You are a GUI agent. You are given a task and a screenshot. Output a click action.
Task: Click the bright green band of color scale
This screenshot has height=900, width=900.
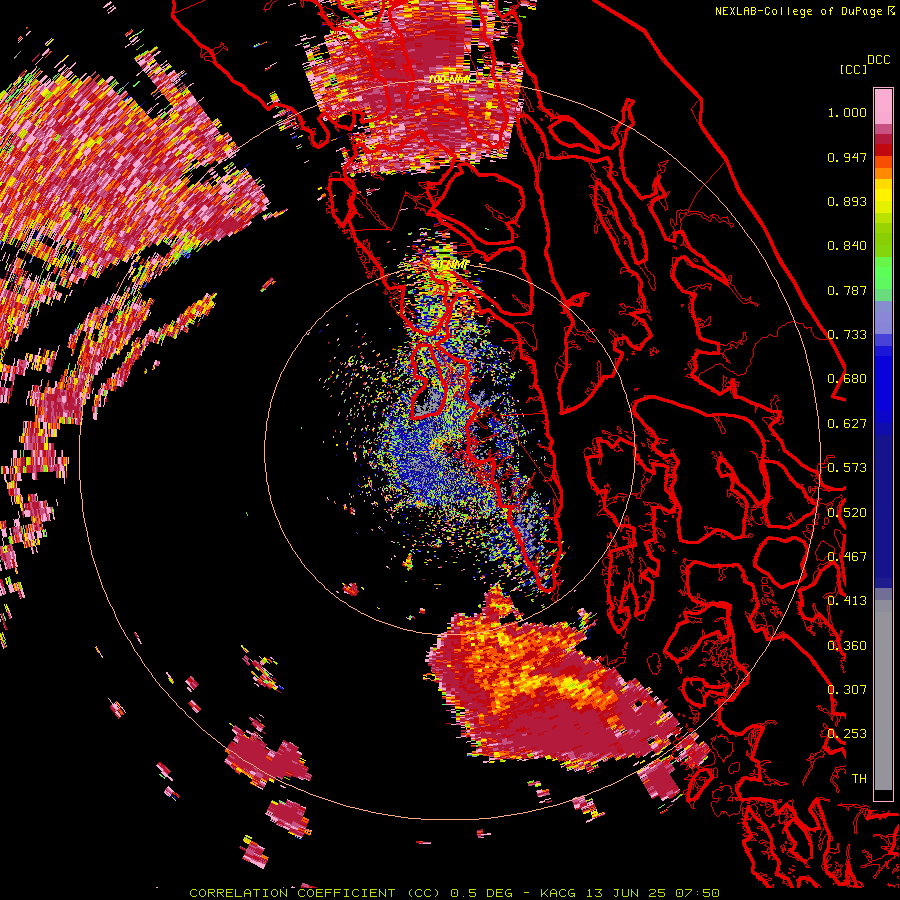pos(883,273)
